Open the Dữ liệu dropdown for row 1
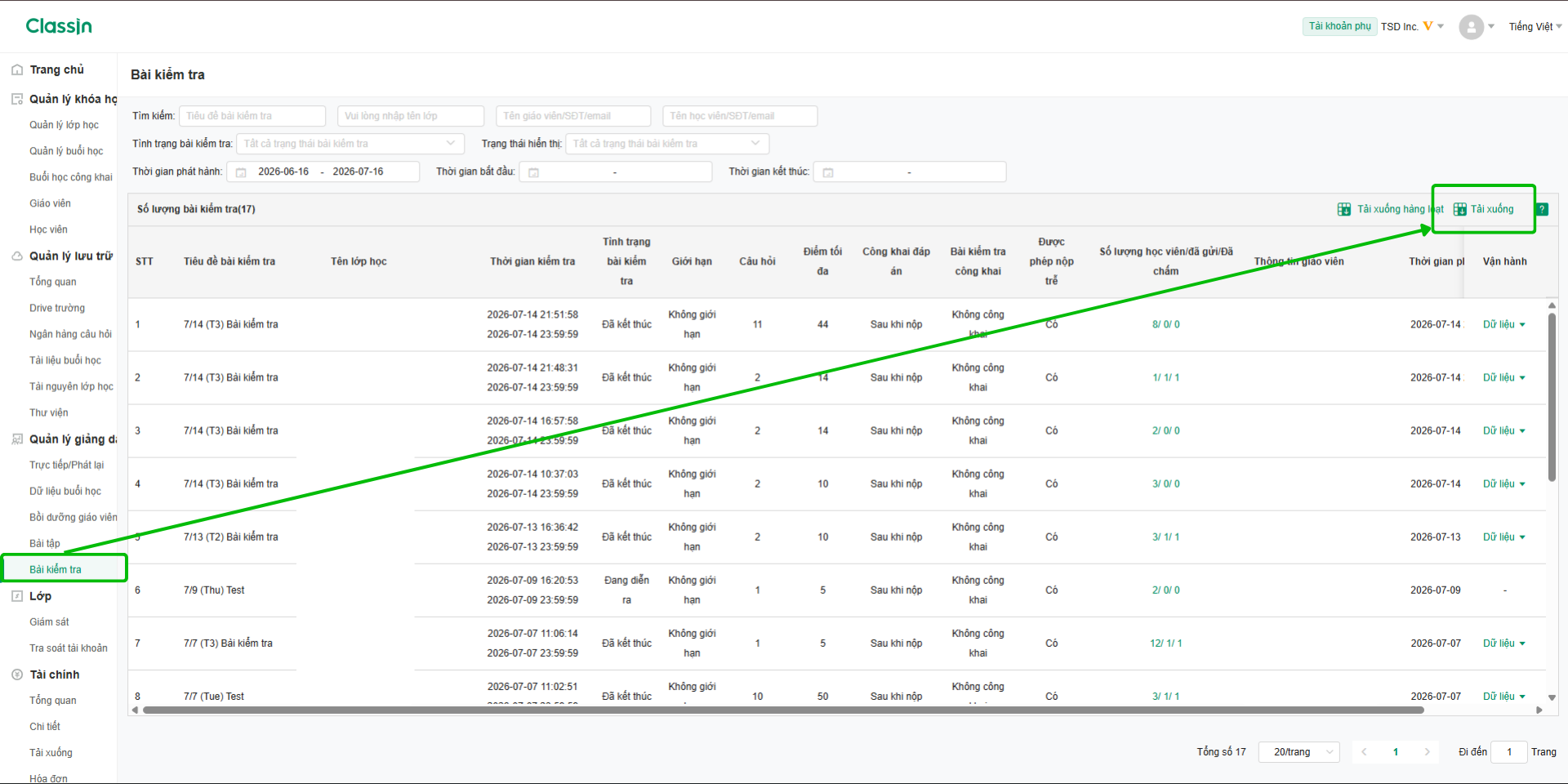 1503,324
